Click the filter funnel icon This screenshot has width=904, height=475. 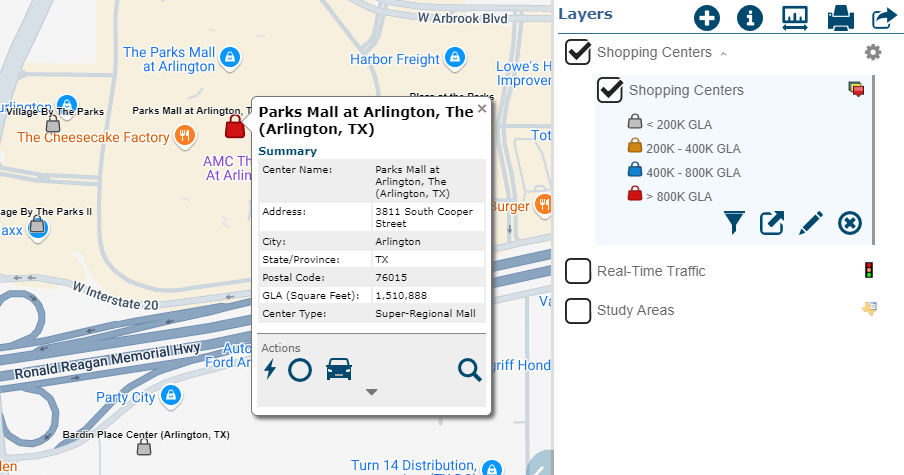click(x=735, y=223)
